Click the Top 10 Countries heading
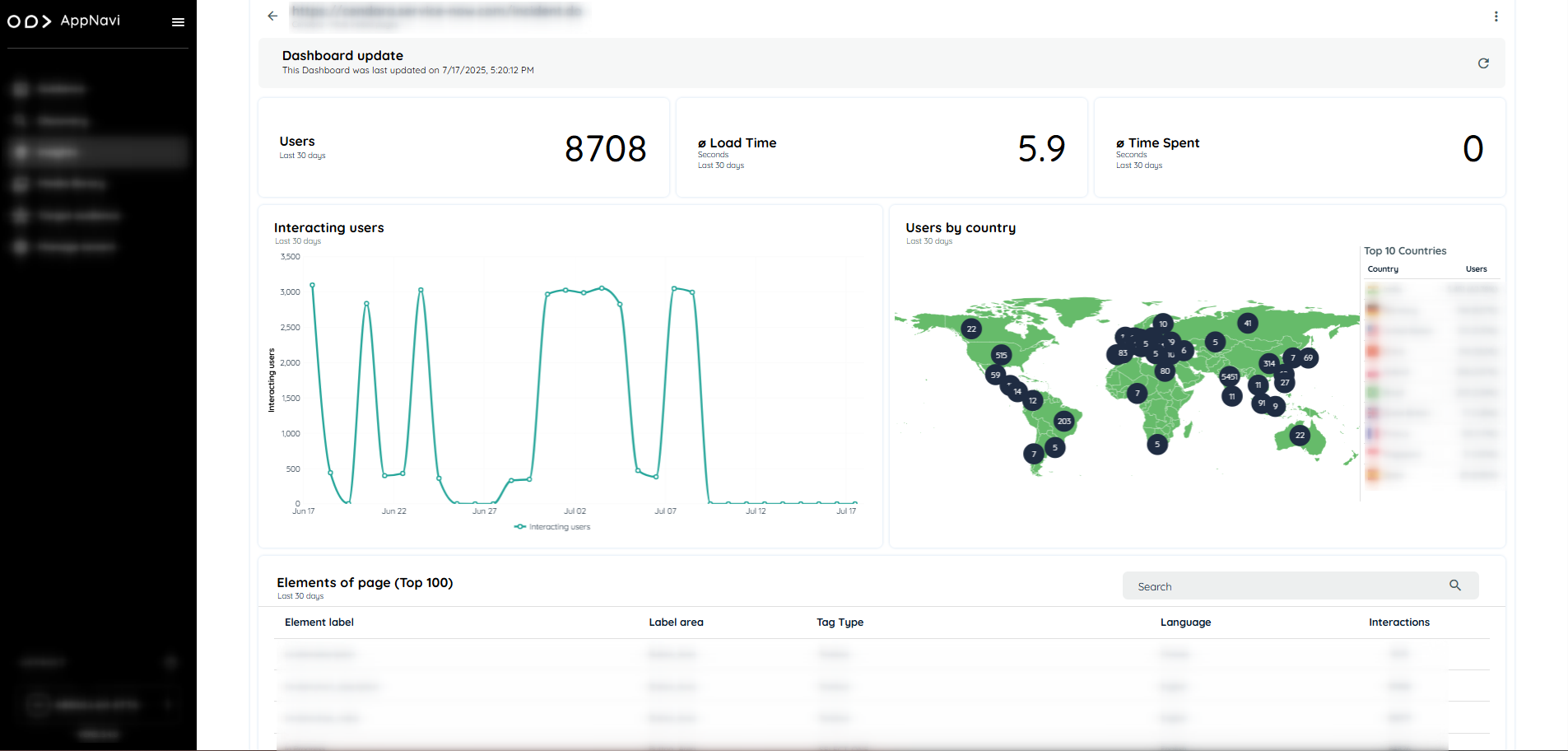This screenshot has width=1568, height=751. click(1404, 251)
